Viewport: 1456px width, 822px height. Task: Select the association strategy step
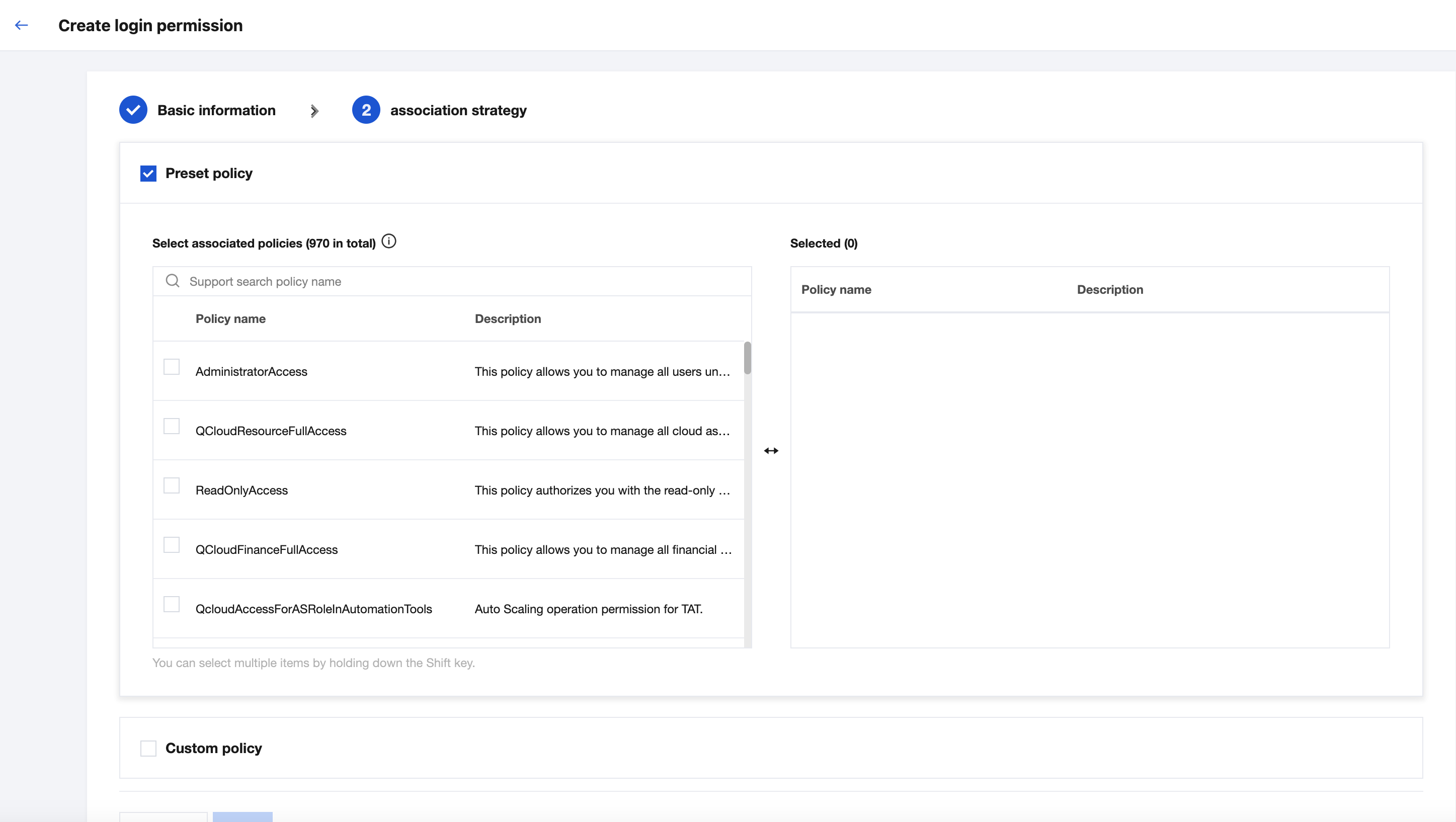click(458, 110)
